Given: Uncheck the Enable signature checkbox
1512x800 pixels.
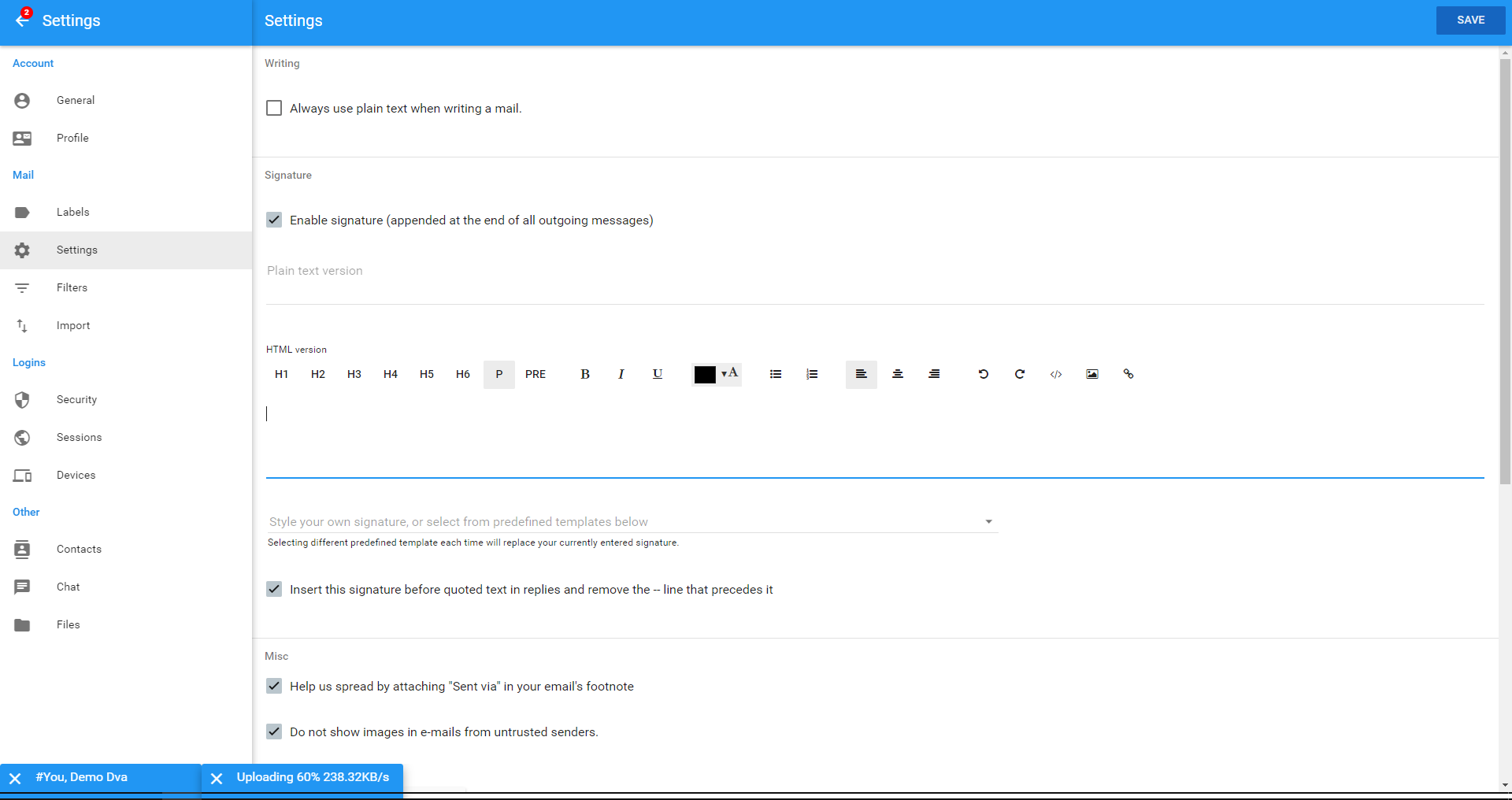Looking at the screenshot, I should (274, 220).
